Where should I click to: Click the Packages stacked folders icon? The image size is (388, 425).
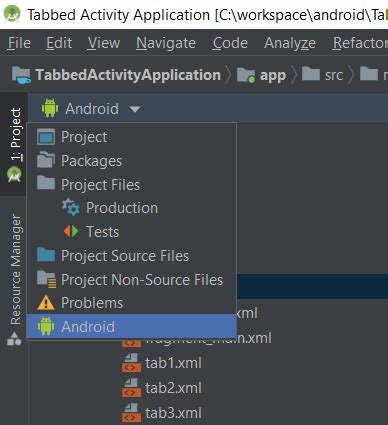coord(46,159)
